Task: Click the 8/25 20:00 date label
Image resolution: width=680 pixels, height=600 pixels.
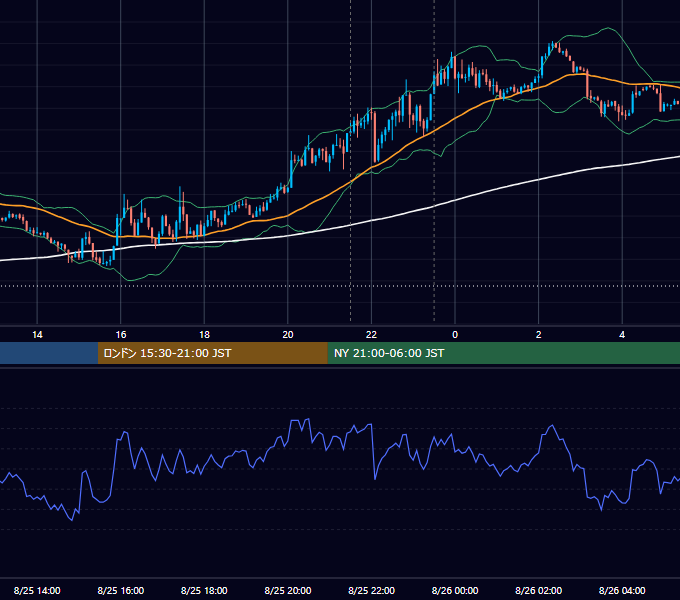Action: (x=288, y=590)
